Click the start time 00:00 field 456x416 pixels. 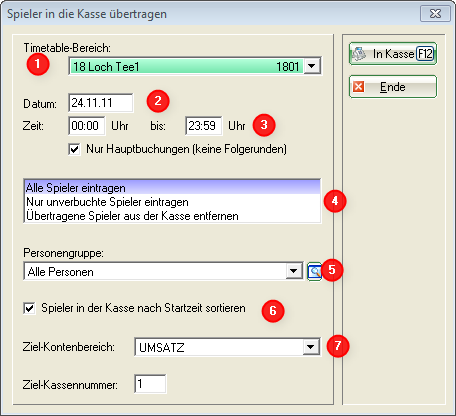click(87, 126)
